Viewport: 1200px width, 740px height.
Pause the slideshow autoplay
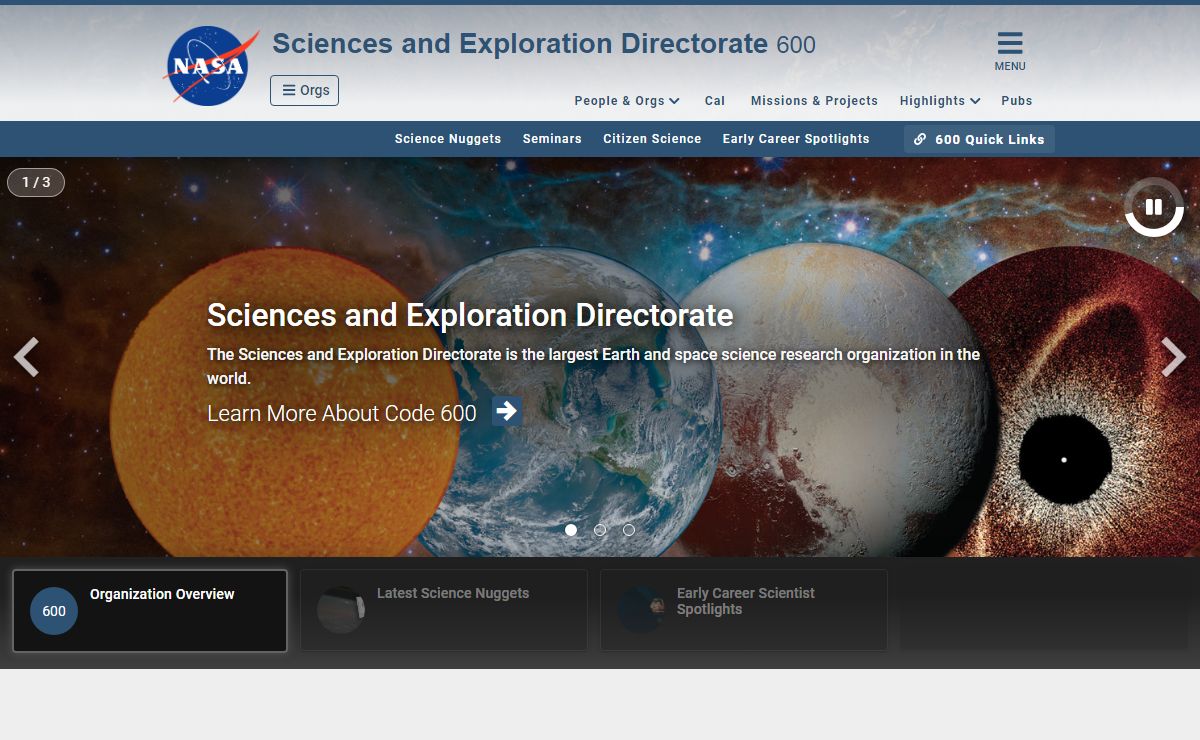click(1154, 207)
